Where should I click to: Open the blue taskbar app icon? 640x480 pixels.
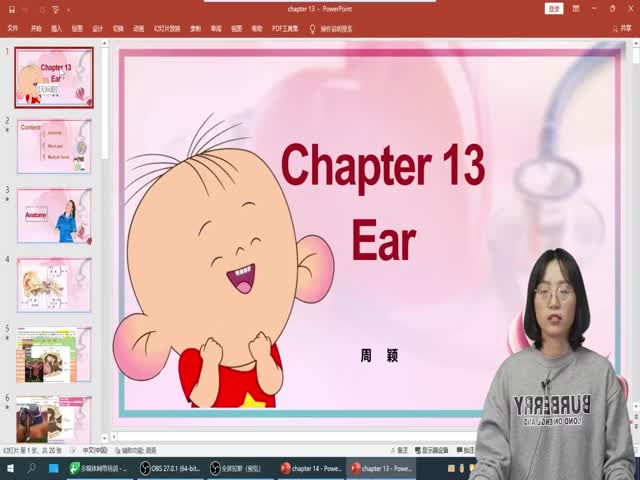[x=53, y=468]
